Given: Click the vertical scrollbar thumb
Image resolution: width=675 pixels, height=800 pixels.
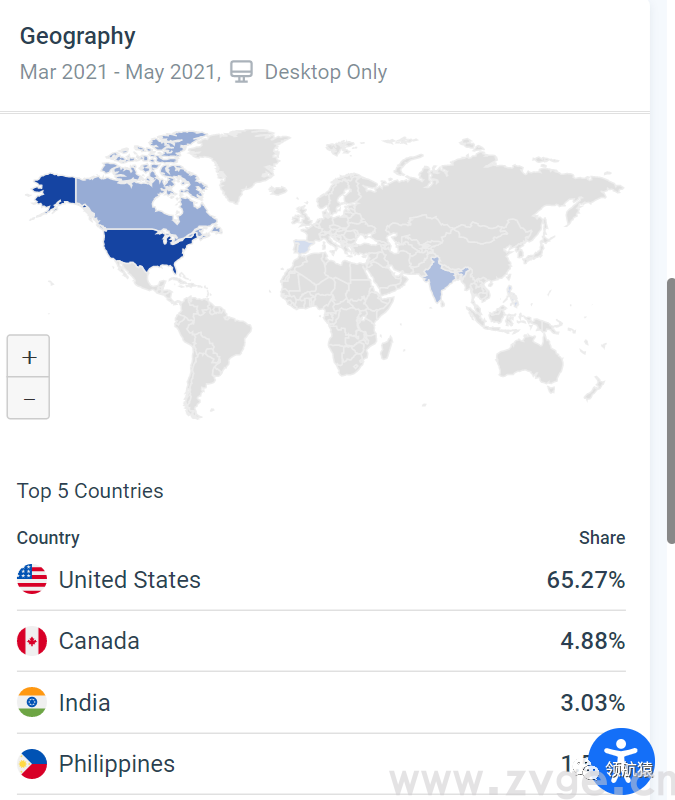Looking at the screenshot, I should click(669, 410).
